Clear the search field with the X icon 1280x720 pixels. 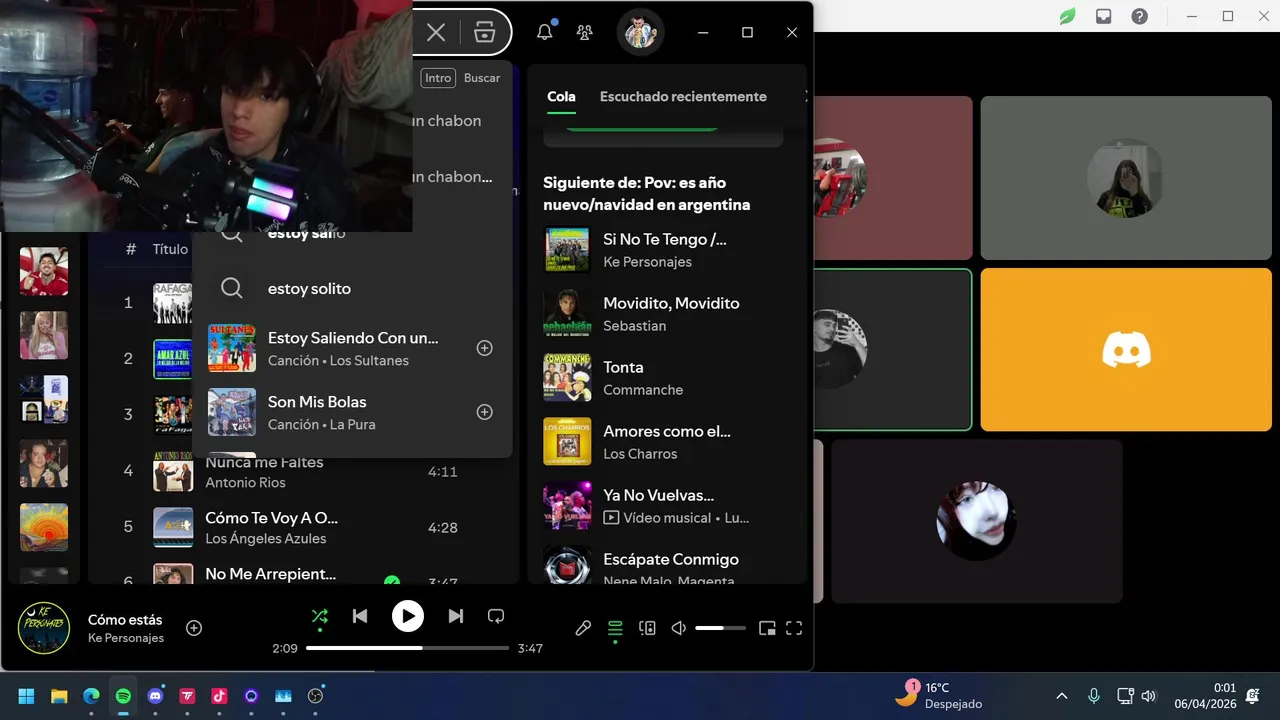pos(436,32)
